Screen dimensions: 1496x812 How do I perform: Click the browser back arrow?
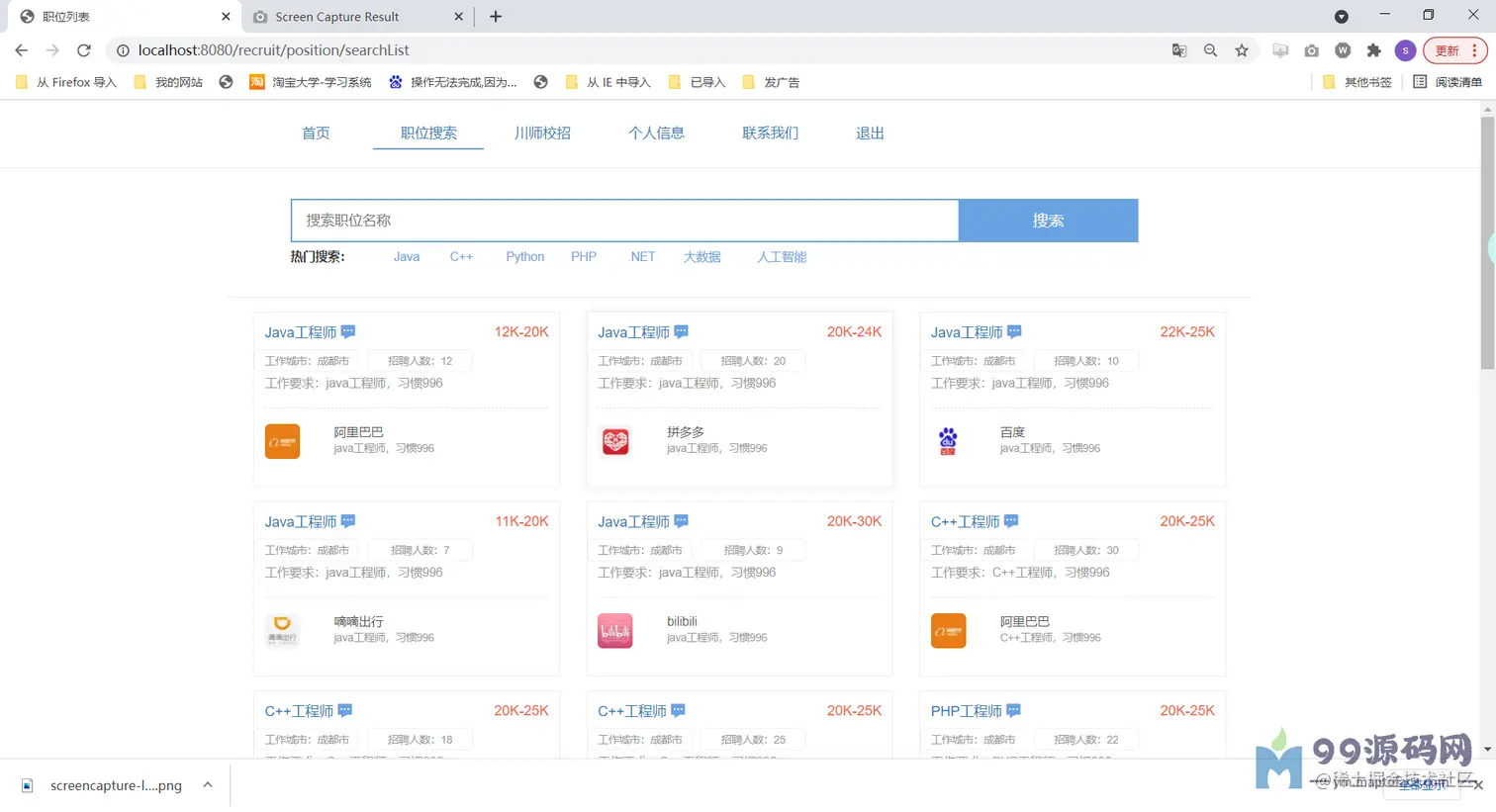click(22, 50)
